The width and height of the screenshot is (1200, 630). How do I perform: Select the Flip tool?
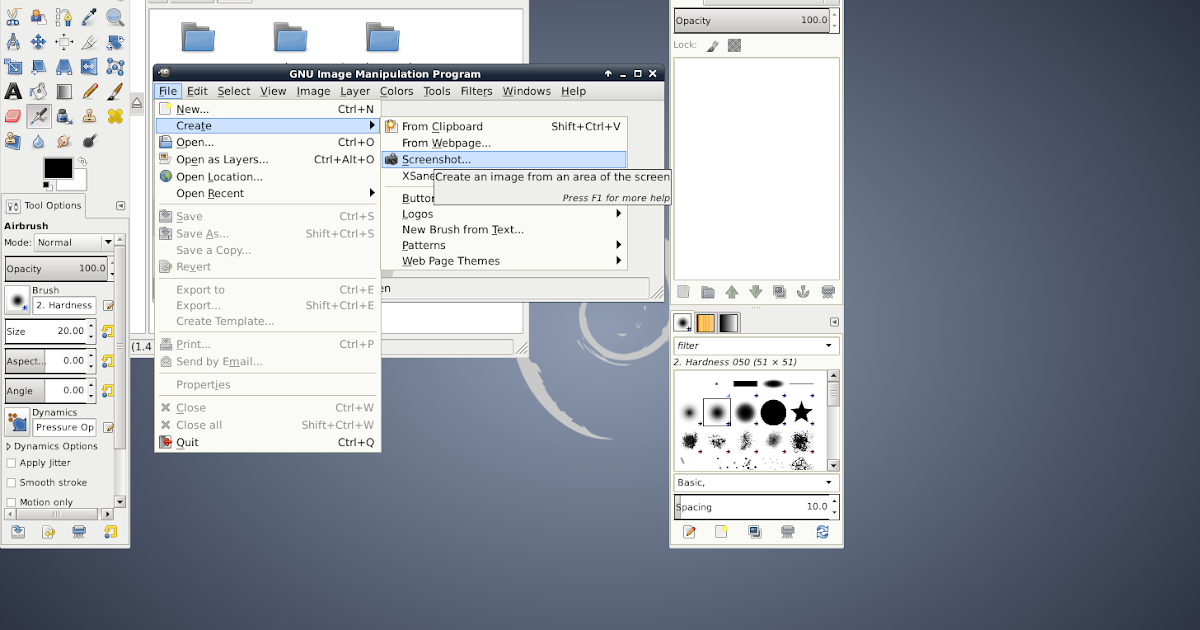[89, 66]
